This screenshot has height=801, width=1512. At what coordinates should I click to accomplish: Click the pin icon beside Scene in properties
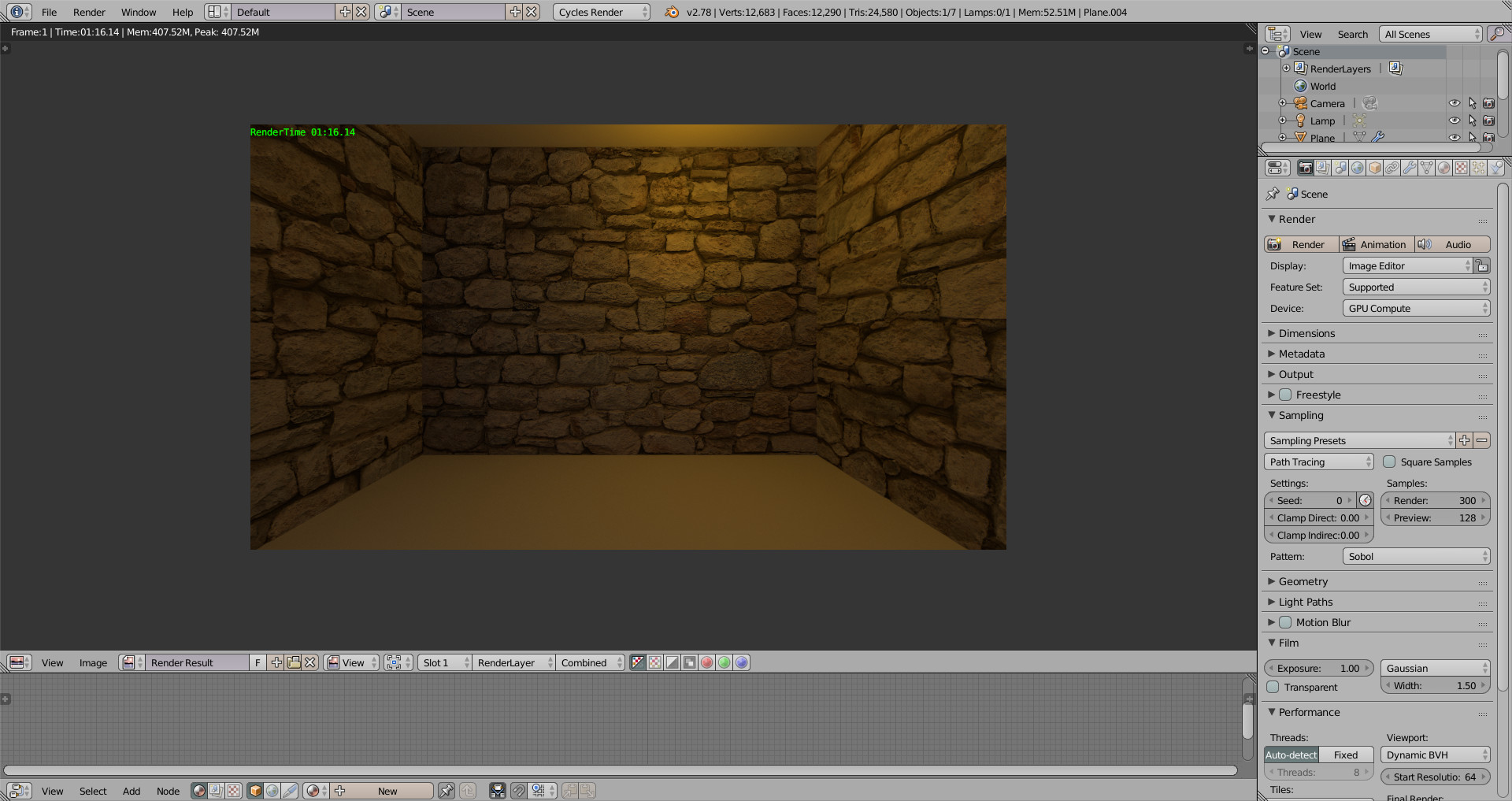[1273, 194]
